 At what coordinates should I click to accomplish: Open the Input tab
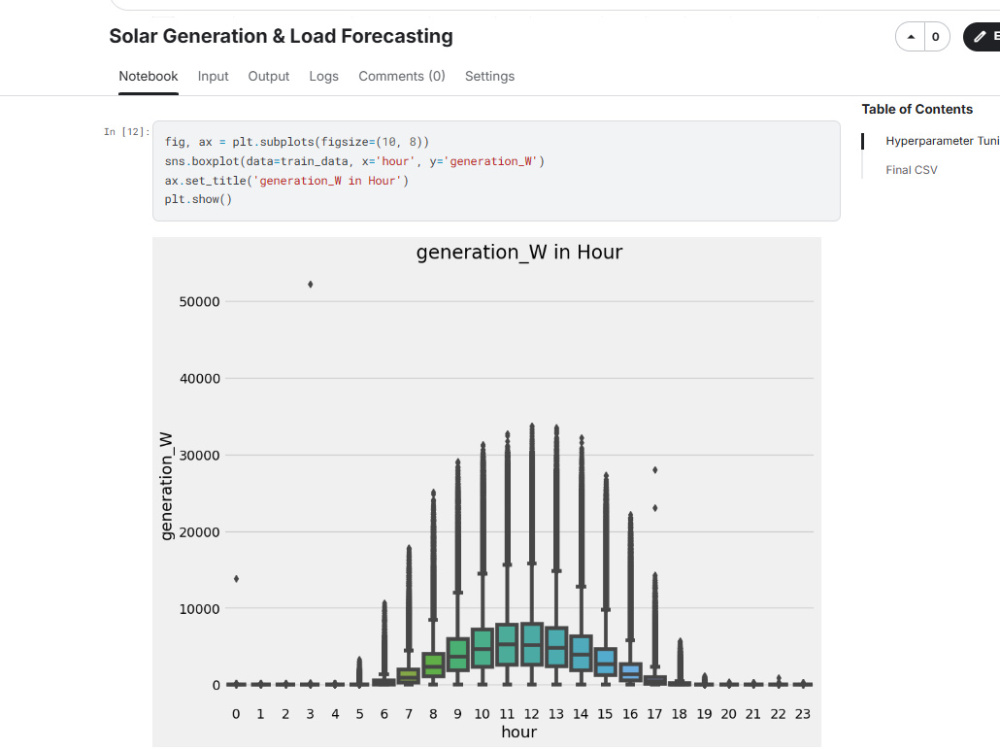[212, 77]
